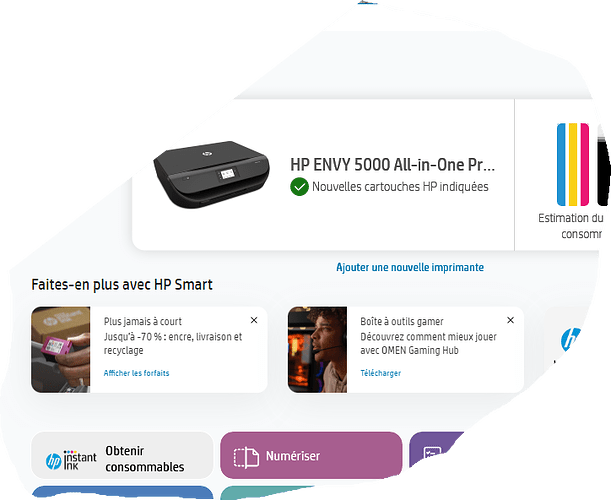Open the HP ENVY 5000 All-in-One printer title
The width and height of the screenshot is (611, 500).
click(x=392, y=165)
